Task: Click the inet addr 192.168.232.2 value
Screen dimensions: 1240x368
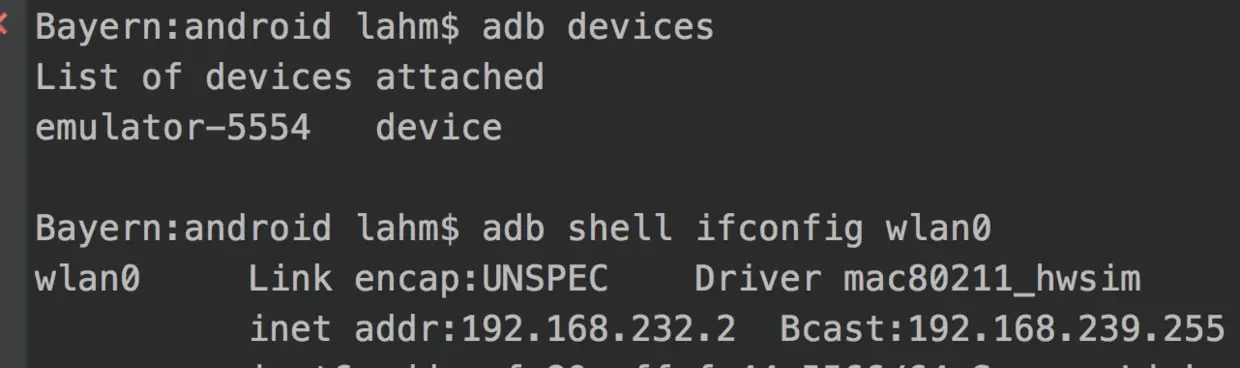Action: [492, 329]
